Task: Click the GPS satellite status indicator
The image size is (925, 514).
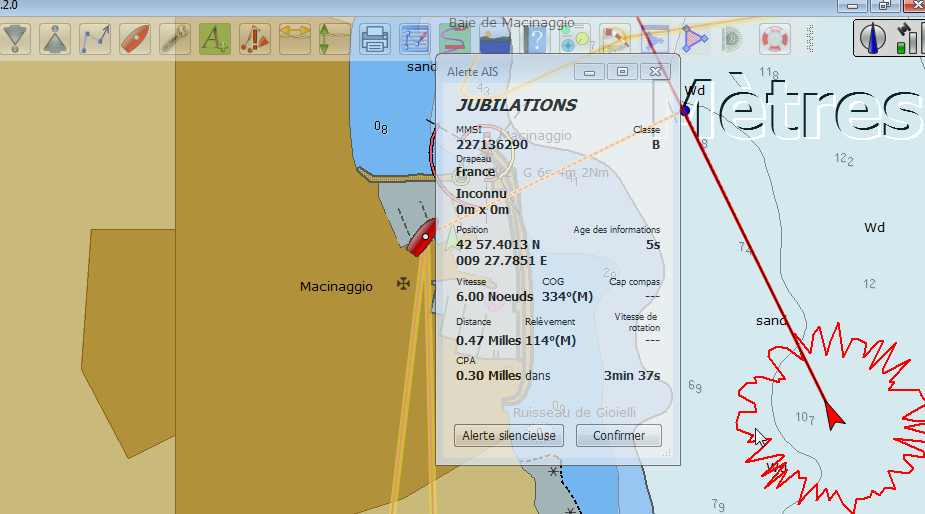Action: tap(908, 38)
